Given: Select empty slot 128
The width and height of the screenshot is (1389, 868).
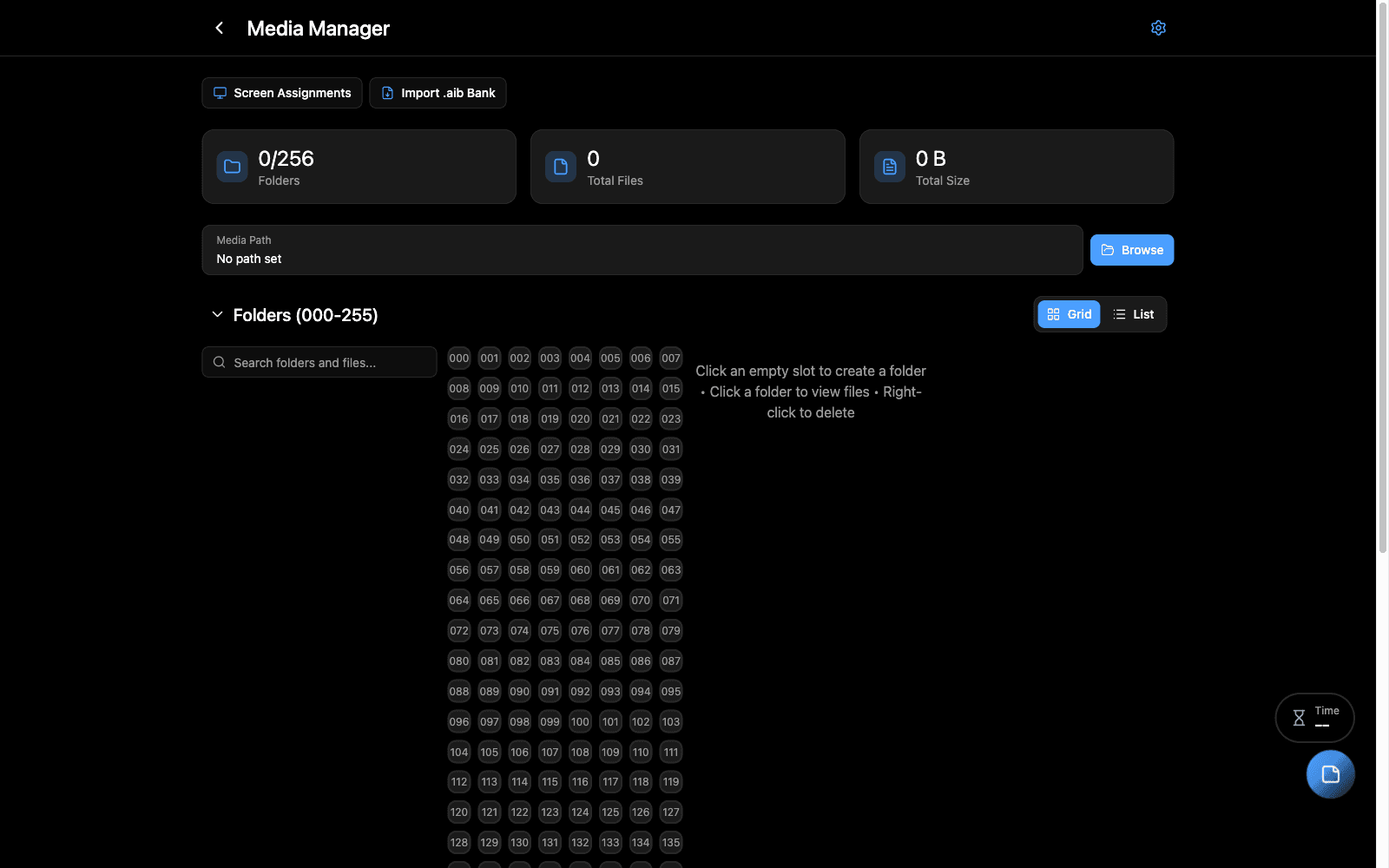Looking at the screenshot, I should pyautogui.click(x=459, y=843).
